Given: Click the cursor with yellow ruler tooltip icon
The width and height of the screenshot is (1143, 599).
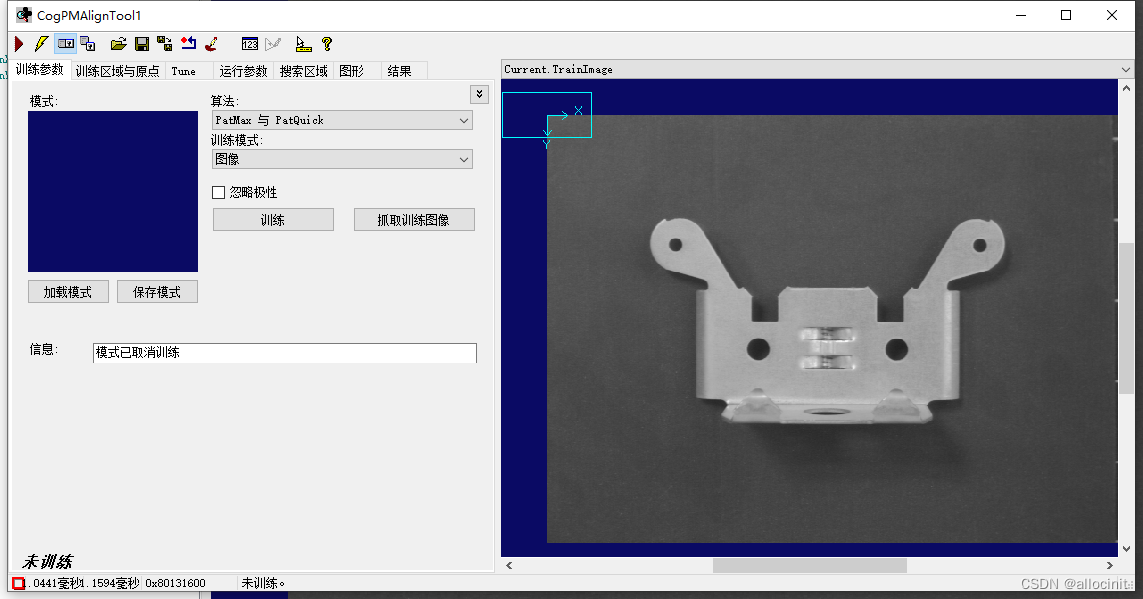Looking at the screenshot, I should point(303,44).
